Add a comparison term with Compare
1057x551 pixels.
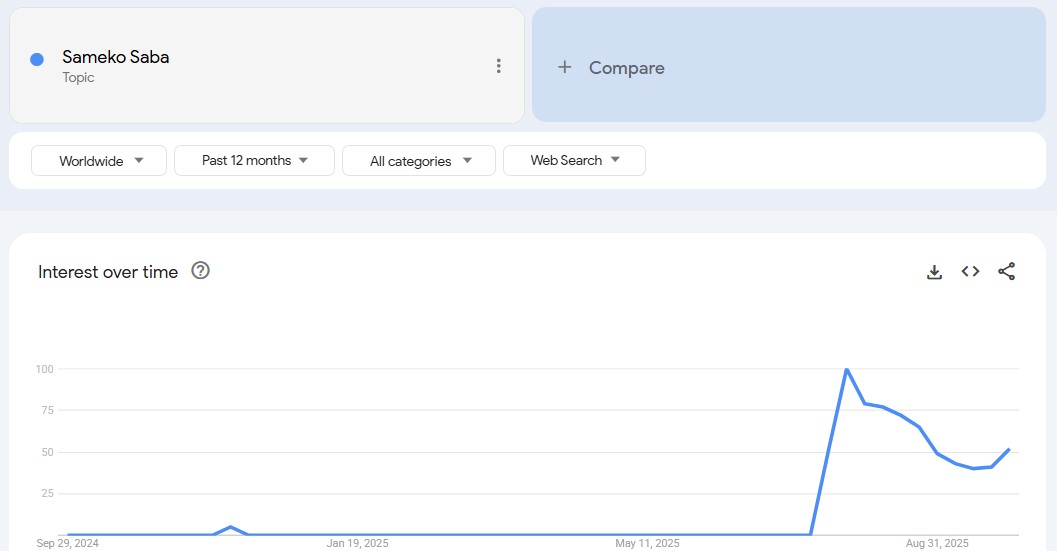pos(626,68)
